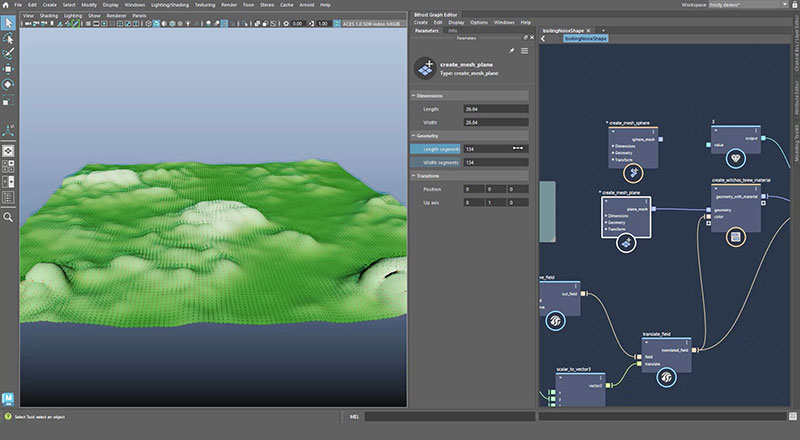The width and height of the screenshot is (800, 440).
Task: Click the boilingNoiseShape breadcrumb button
Action: point(586,39)
